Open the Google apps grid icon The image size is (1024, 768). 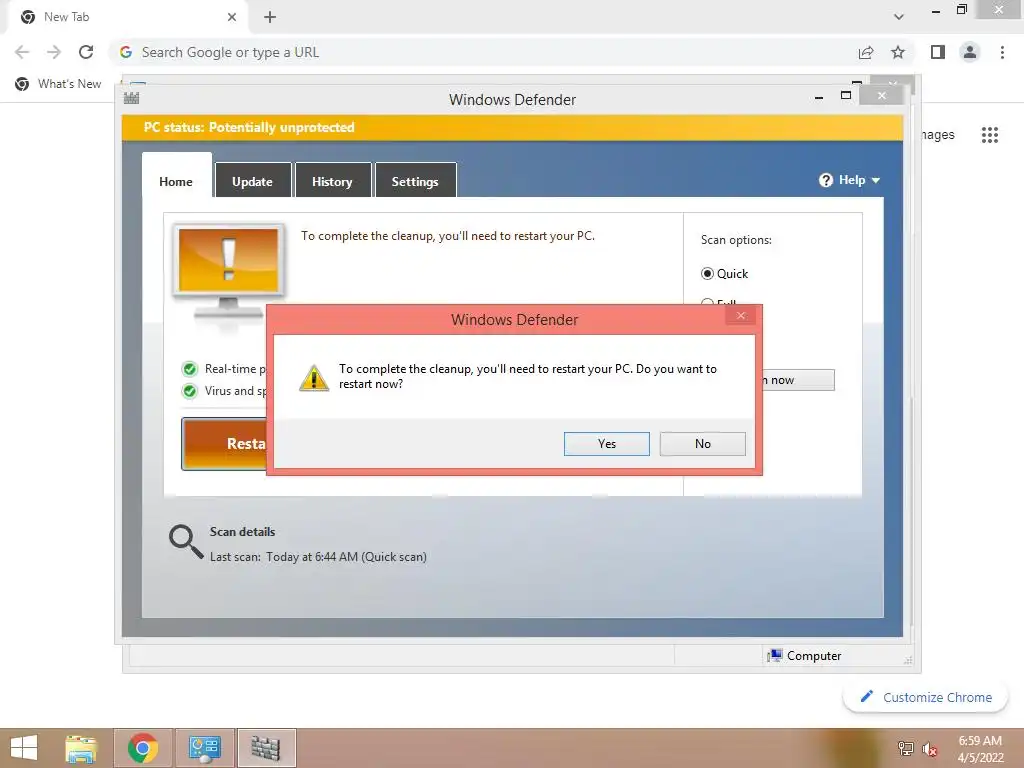coord(990,135)
